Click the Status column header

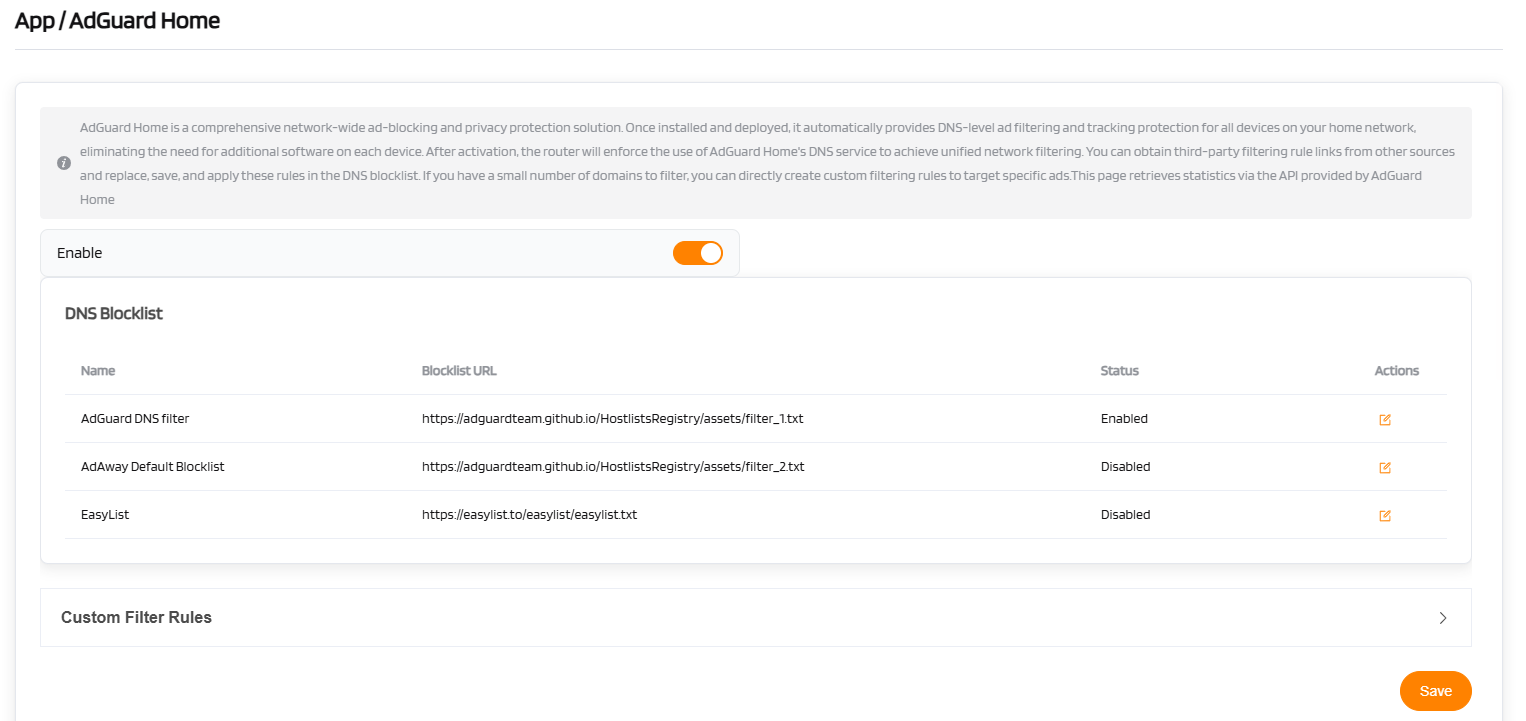(1119, 370)
